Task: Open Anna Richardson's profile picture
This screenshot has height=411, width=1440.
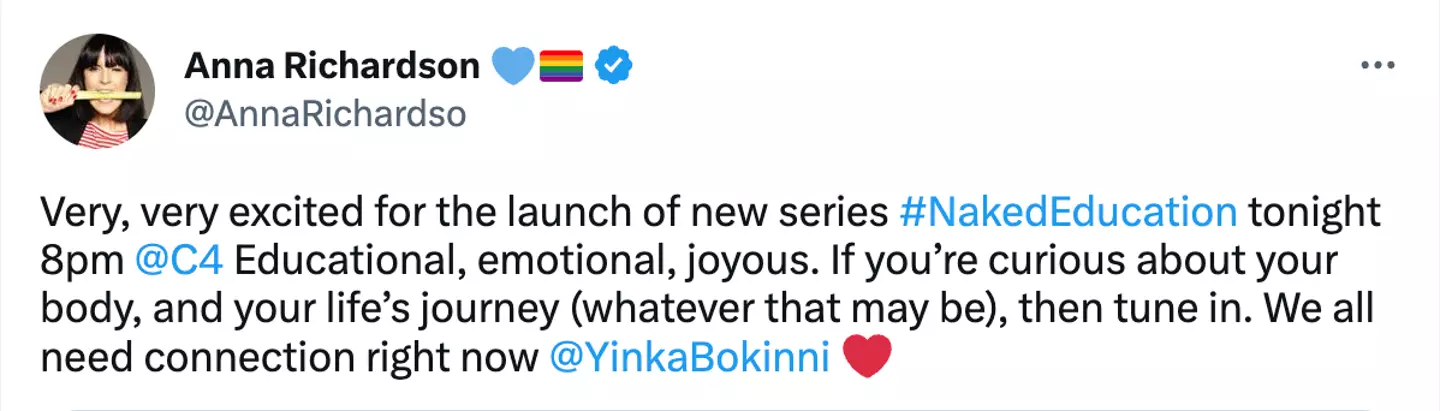Action: pos(97,90)
